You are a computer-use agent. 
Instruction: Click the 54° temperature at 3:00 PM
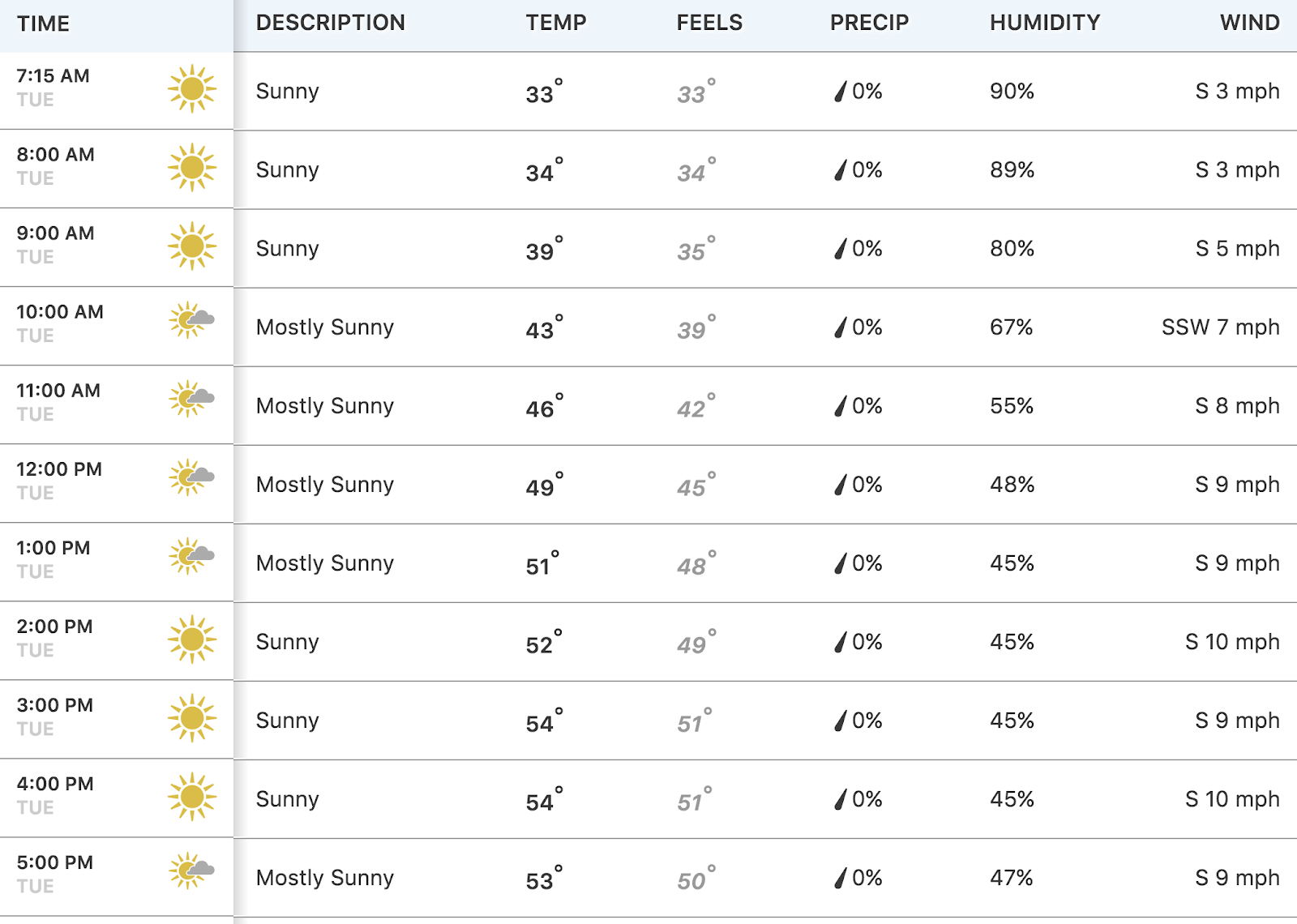(x=544, y=721)
